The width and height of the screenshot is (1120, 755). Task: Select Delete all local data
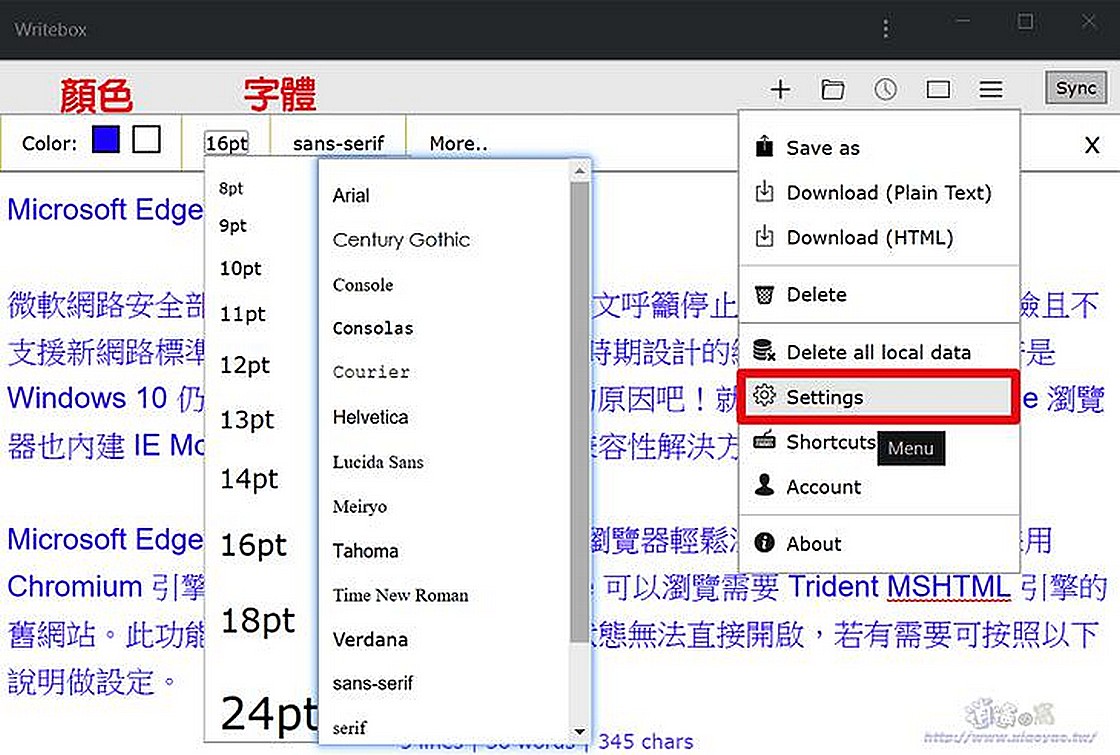coord(879,352)
